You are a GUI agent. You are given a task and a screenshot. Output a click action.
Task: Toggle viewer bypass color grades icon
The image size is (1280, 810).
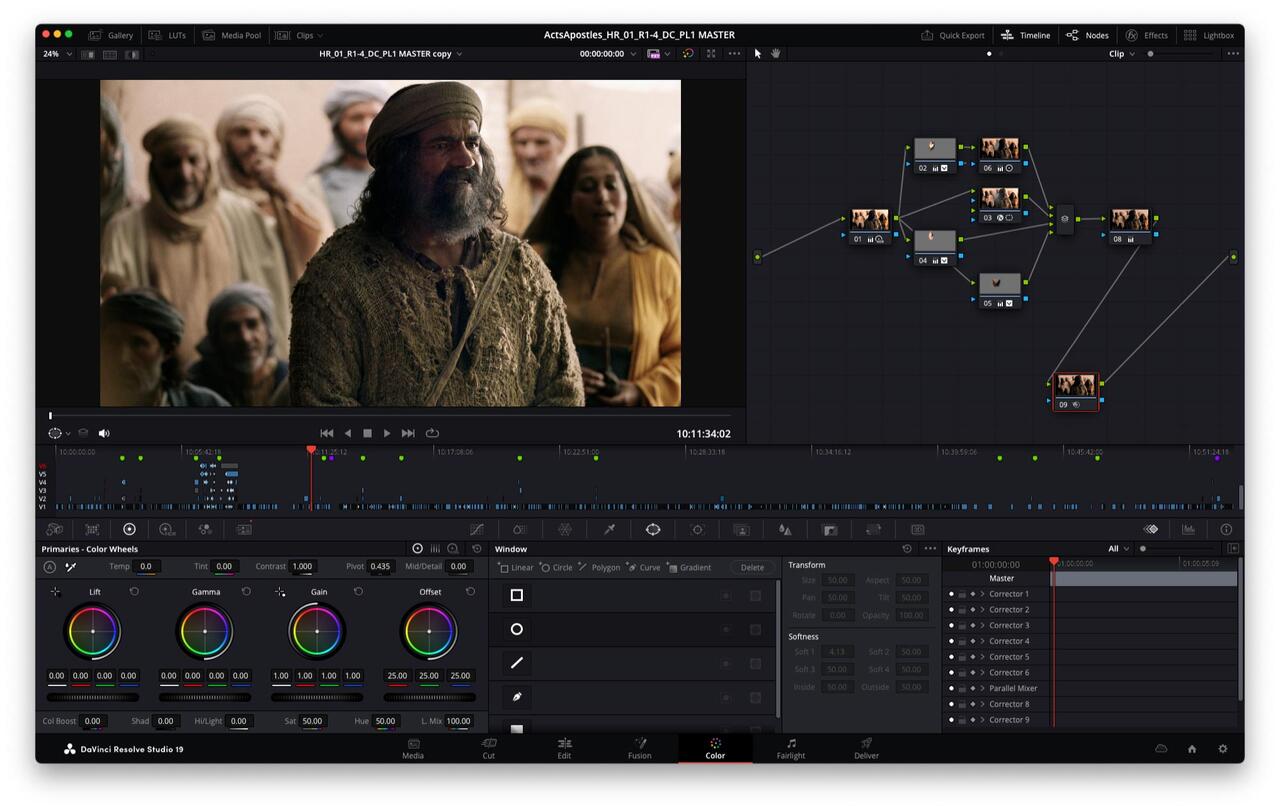click(688, 53)
